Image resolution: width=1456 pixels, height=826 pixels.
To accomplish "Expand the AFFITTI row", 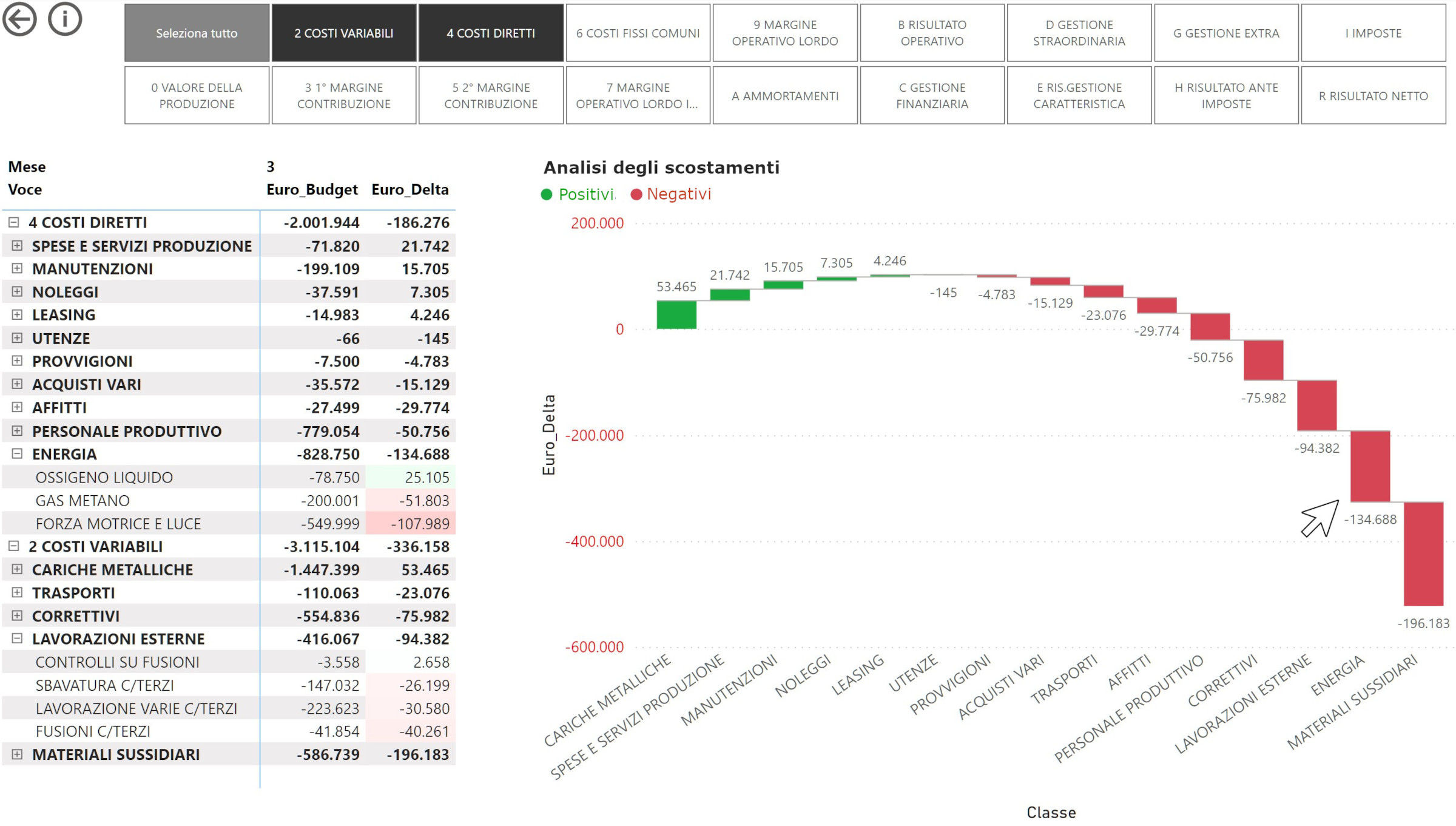I will pyautogui.click(x=17, y=407).
